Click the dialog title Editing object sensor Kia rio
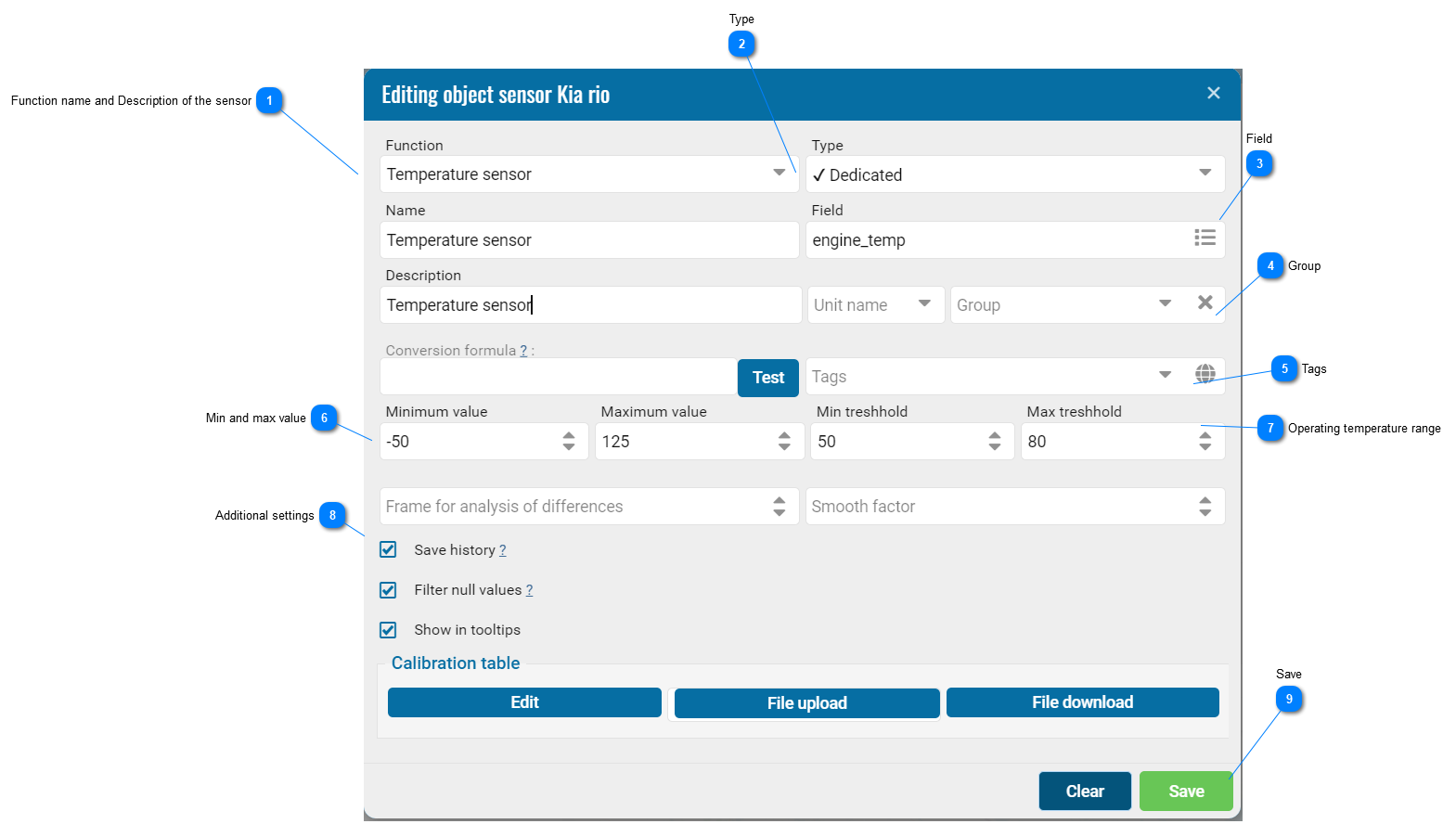 [x=496, y=95]
